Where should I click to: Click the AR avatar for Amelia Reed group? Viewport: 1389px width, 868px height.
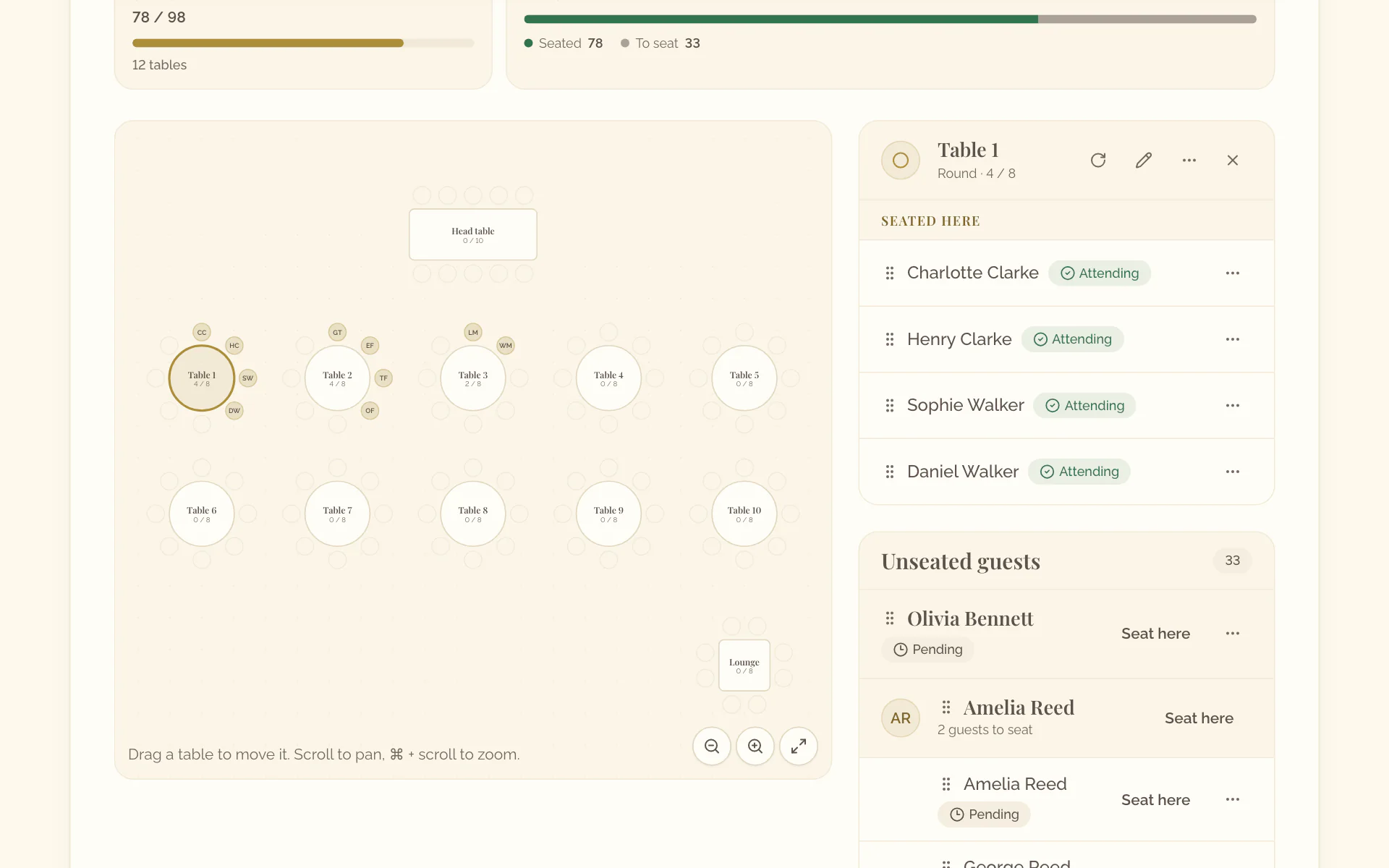[901, 718]
